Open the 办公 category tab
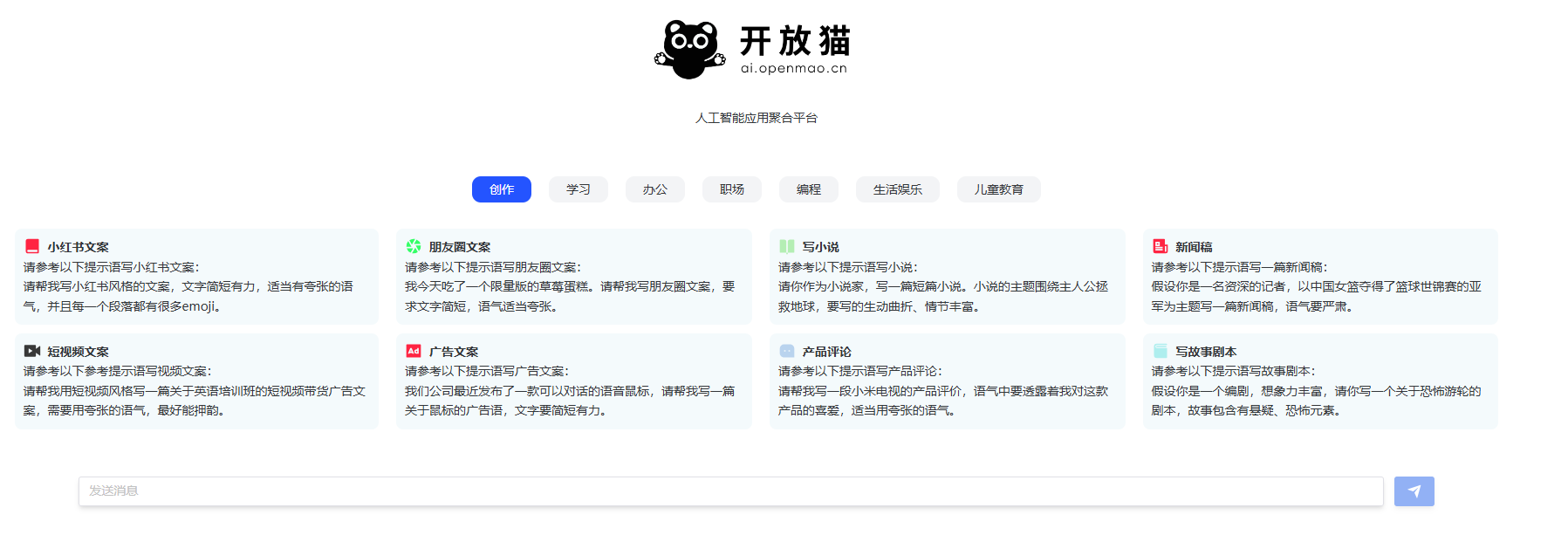 click(655, 189)
